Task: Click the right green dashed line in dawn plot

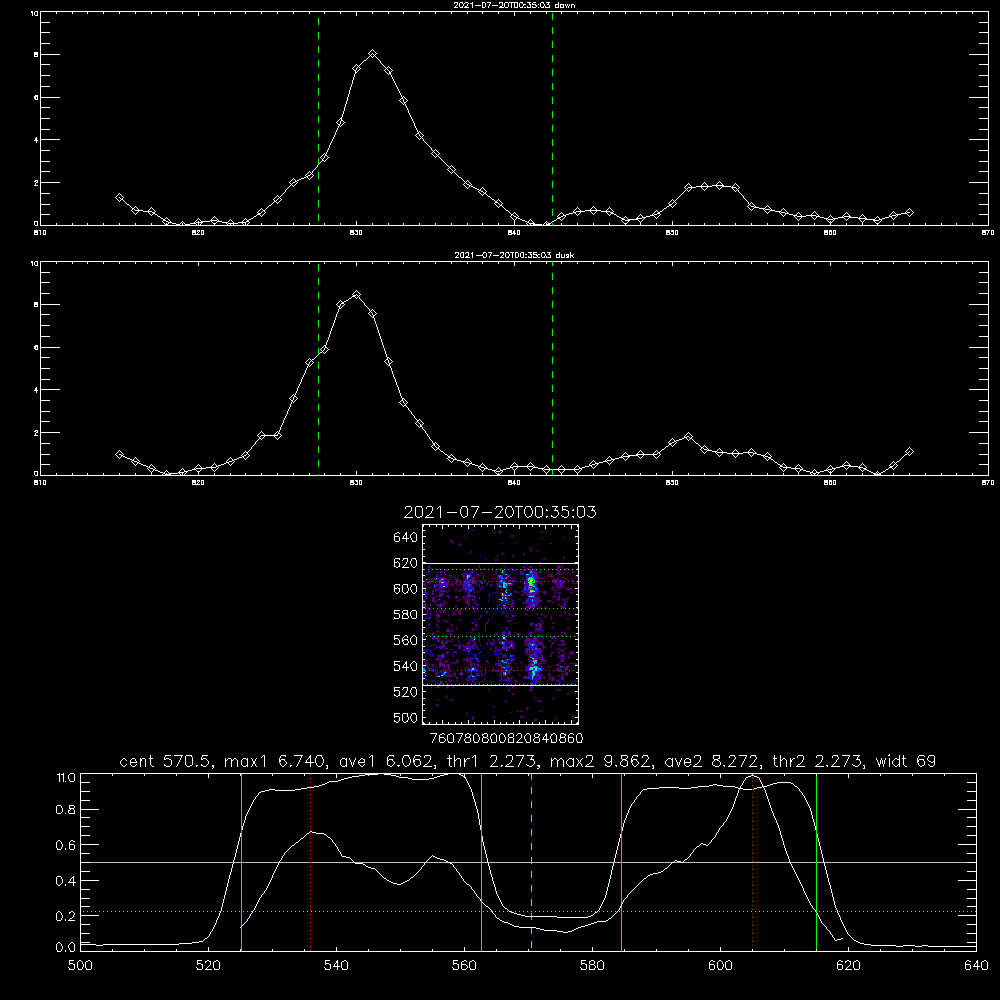Action: 552,118
